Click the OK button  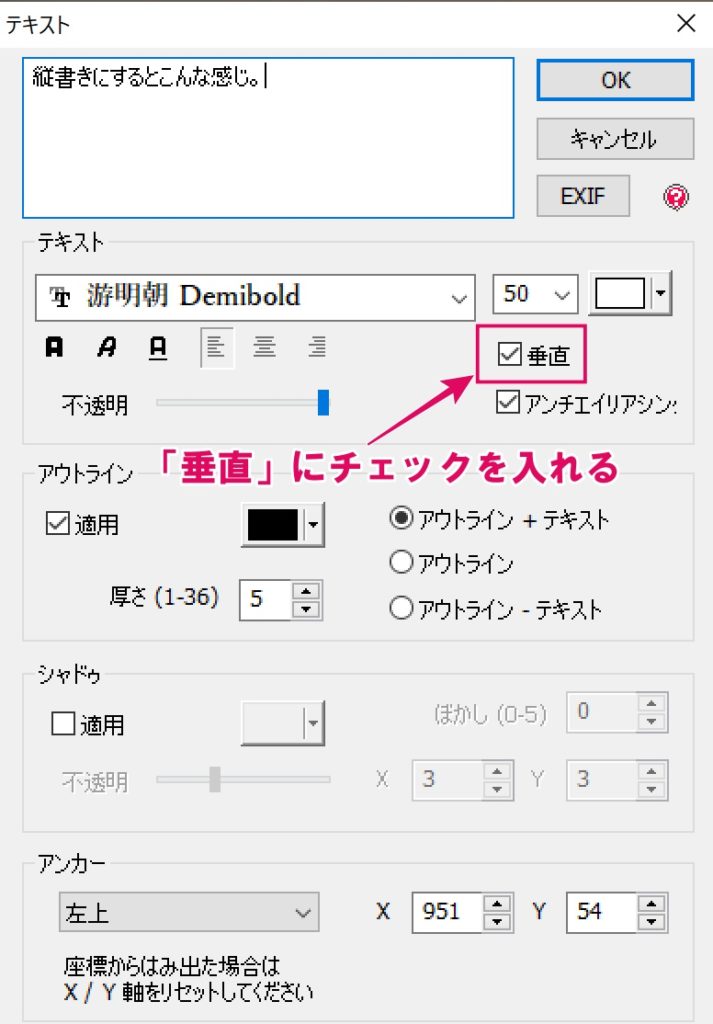(615, 80)
